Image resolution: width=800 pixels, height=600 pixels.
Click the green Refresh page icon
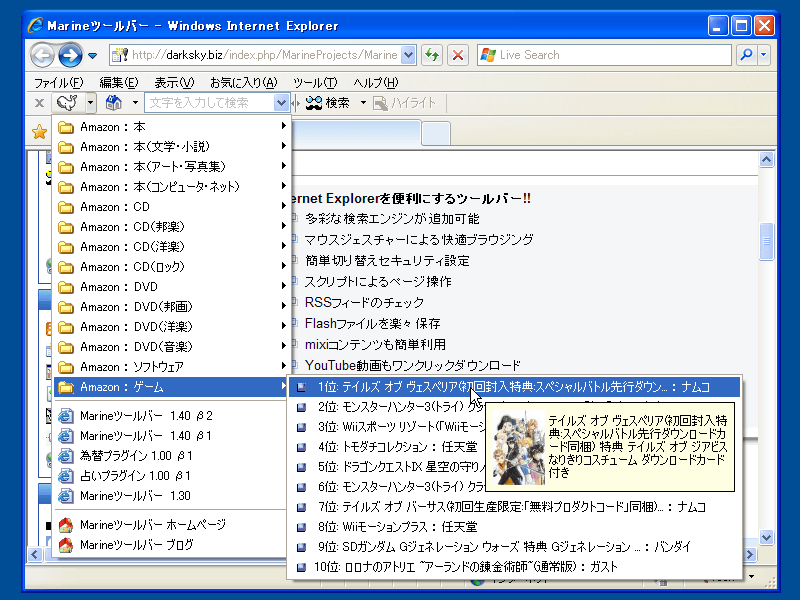tap(432, 55)
